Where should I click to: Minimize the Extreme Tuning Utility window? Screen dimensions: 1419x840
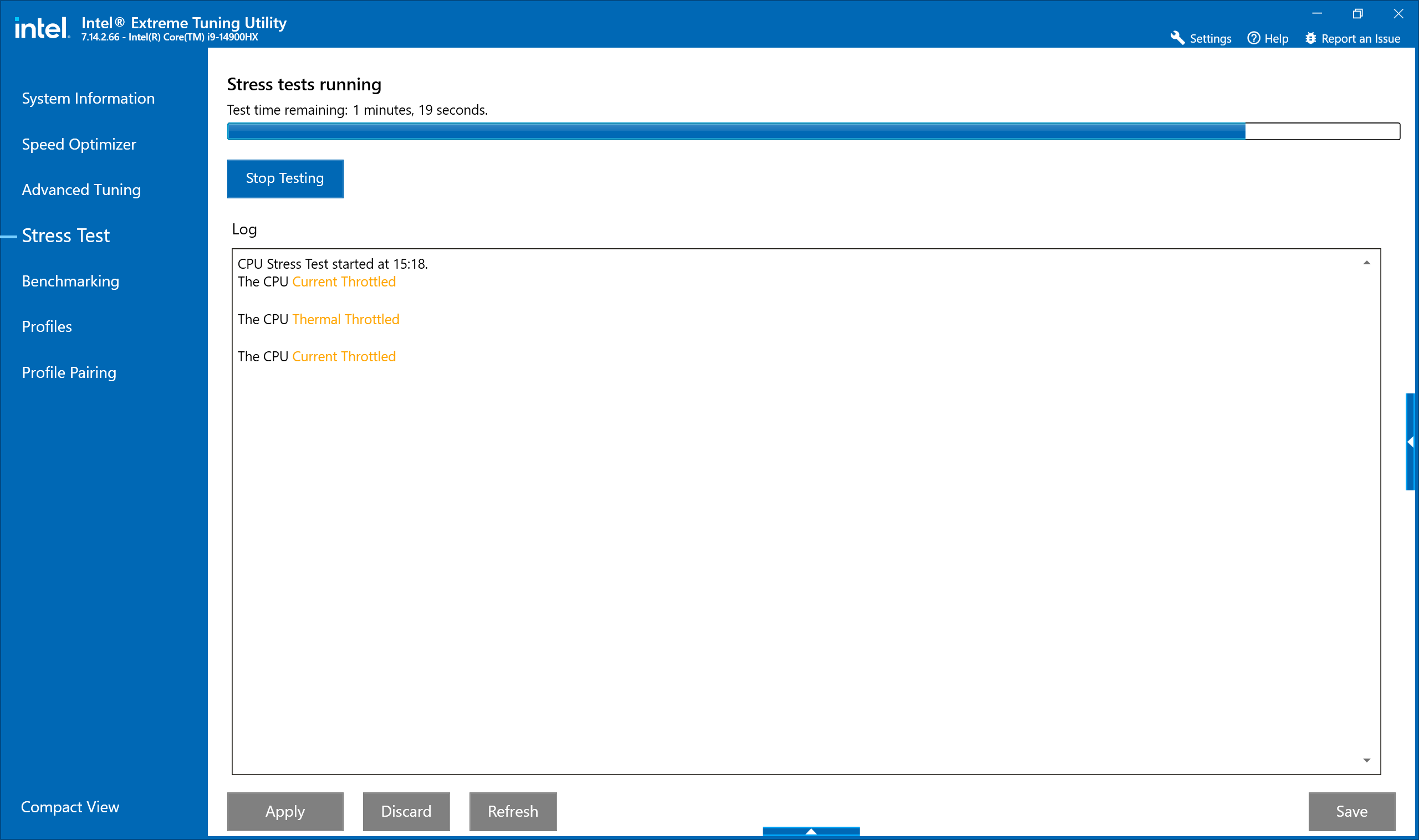[x=1316, y=14]
